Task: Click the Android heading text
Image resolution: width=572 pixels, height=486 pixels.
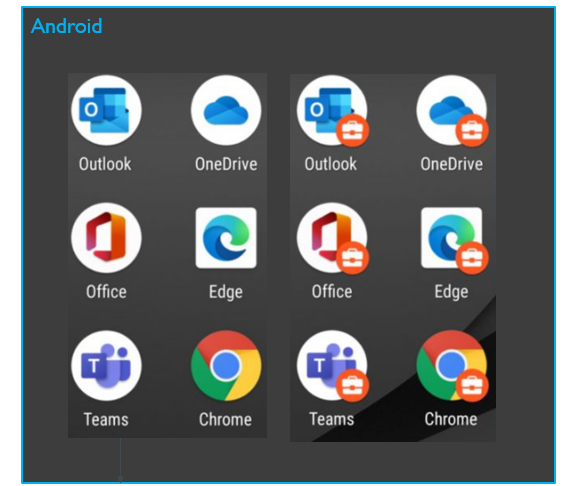Action: 66,26
